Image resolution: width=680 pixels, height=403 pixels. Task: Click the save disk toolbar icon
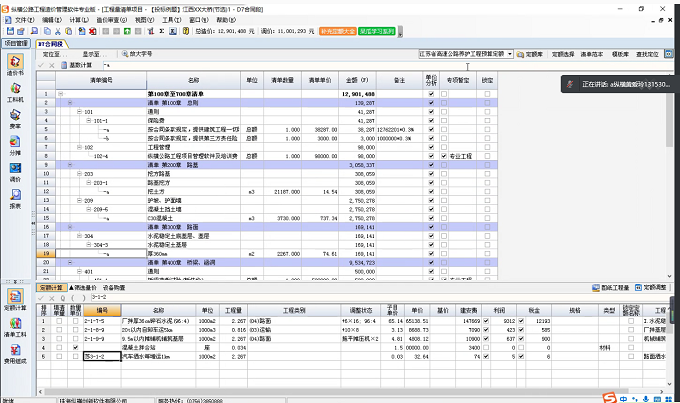click(x=10, y=31)
